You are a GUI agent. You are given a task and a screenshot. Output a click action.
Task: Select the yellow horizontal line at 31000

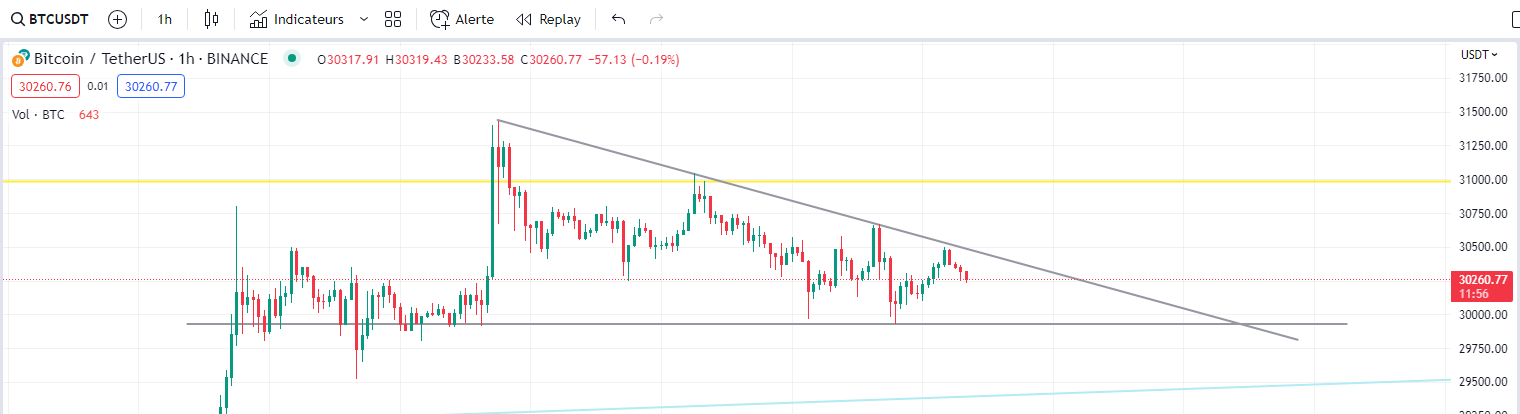click(x=300, y=181)
